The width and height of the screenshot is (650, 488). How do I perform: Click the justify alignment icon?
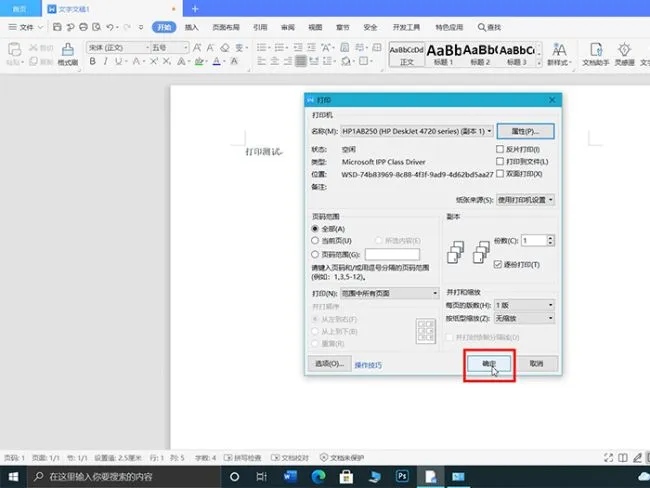click(301, 61)
